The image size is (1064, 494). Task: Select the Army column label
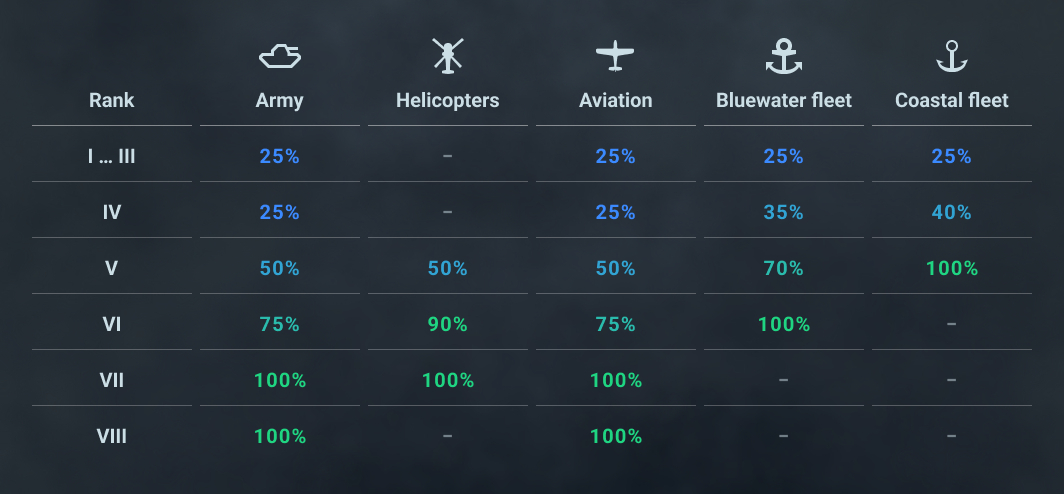(x=280, y=100)
